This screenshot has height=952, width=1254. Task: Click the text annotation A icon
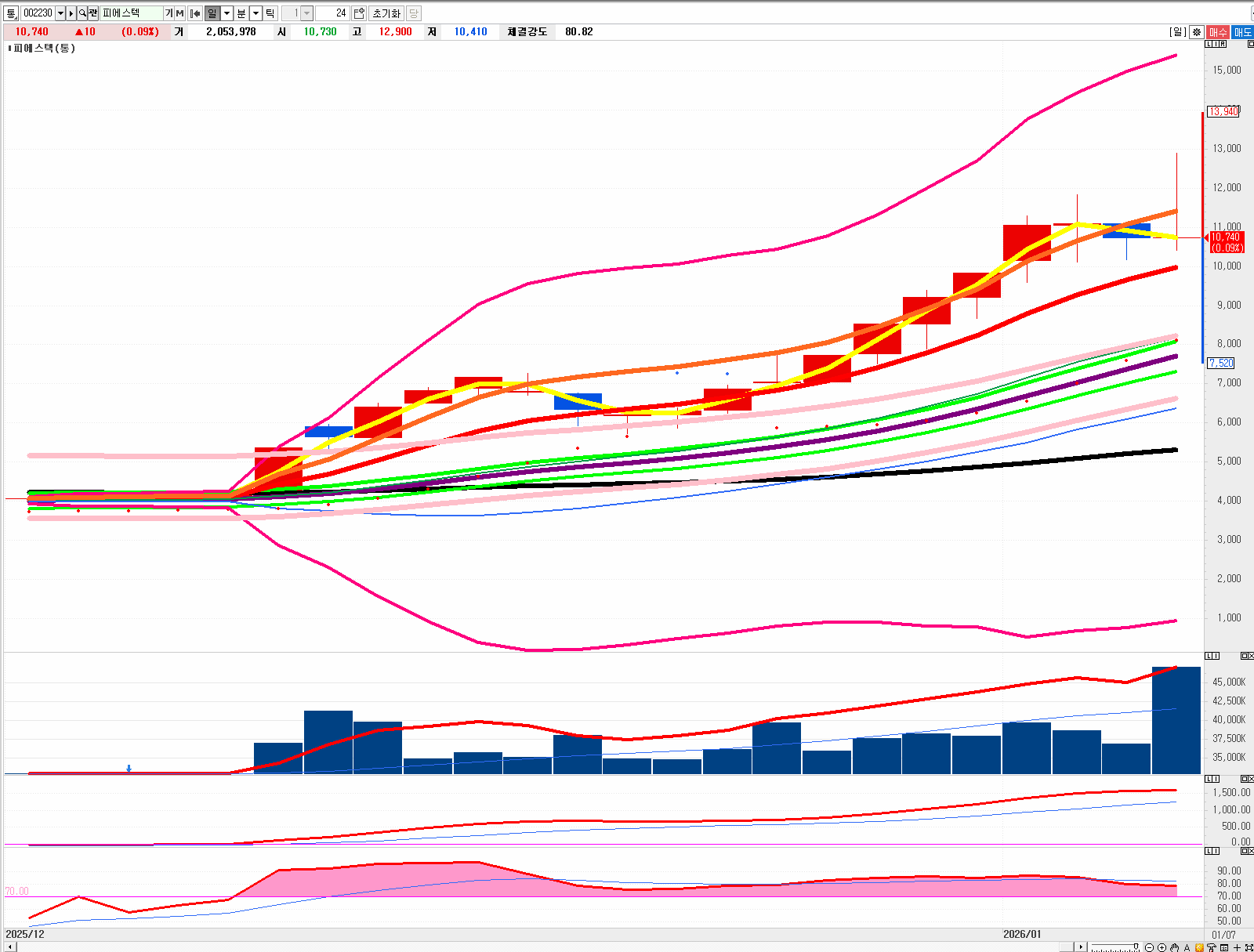click(1187, 947)
